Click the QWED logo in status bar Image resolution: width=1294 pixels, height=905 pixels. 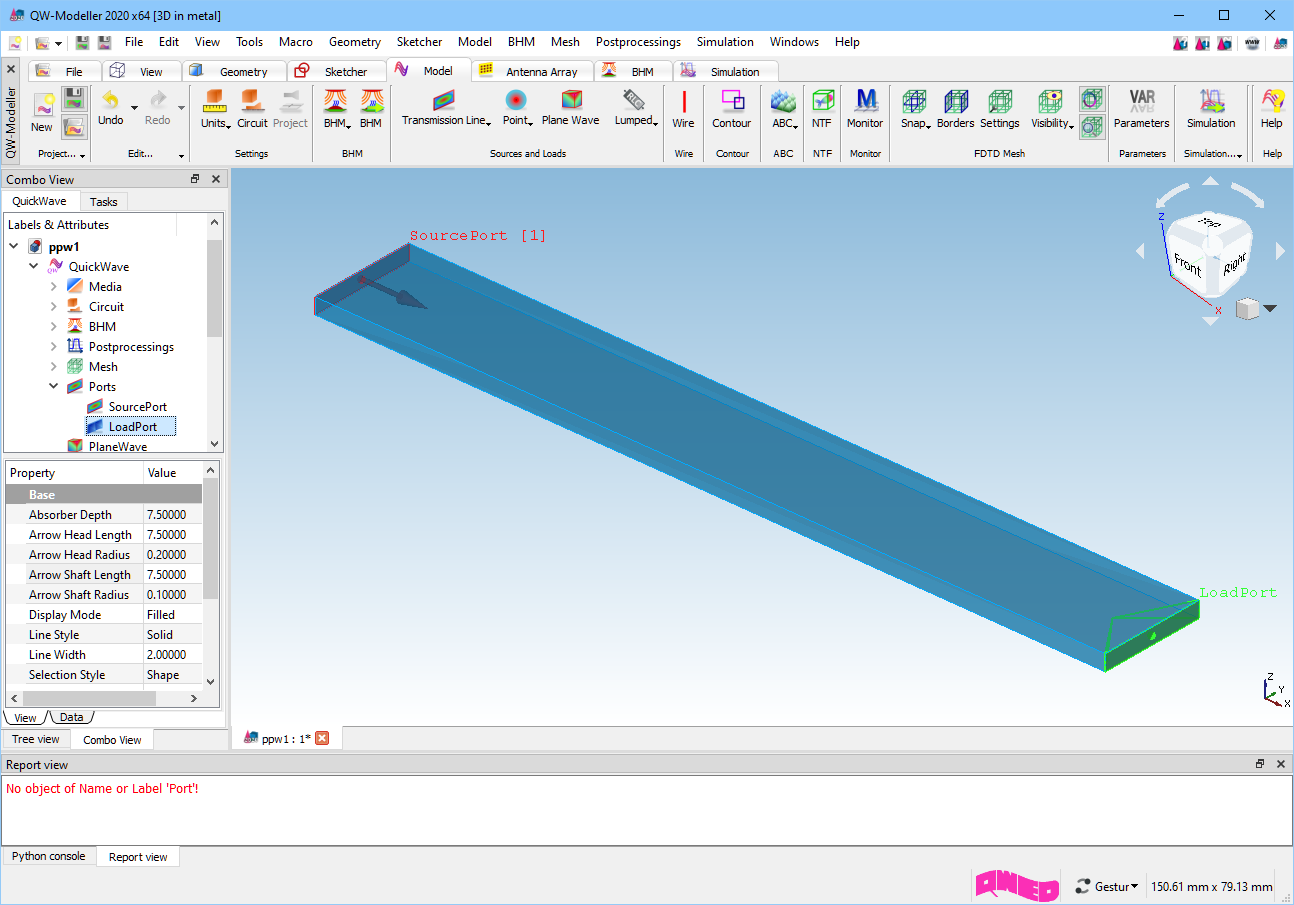pyautogui.click(x=1017, y=886)
